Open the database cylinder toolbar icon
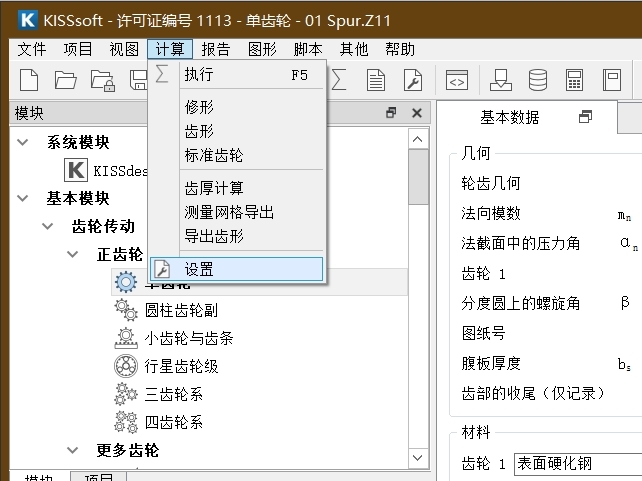Viewport: 642px width, 481px height. (538, 80)
